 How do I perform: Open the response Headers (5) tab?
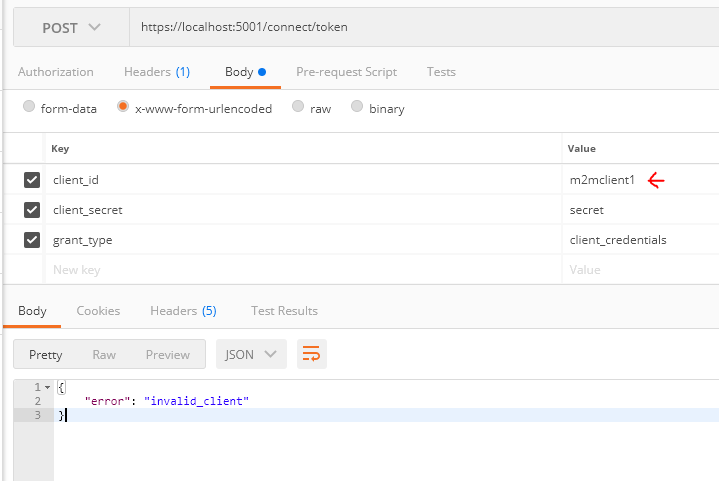[183, 311]
